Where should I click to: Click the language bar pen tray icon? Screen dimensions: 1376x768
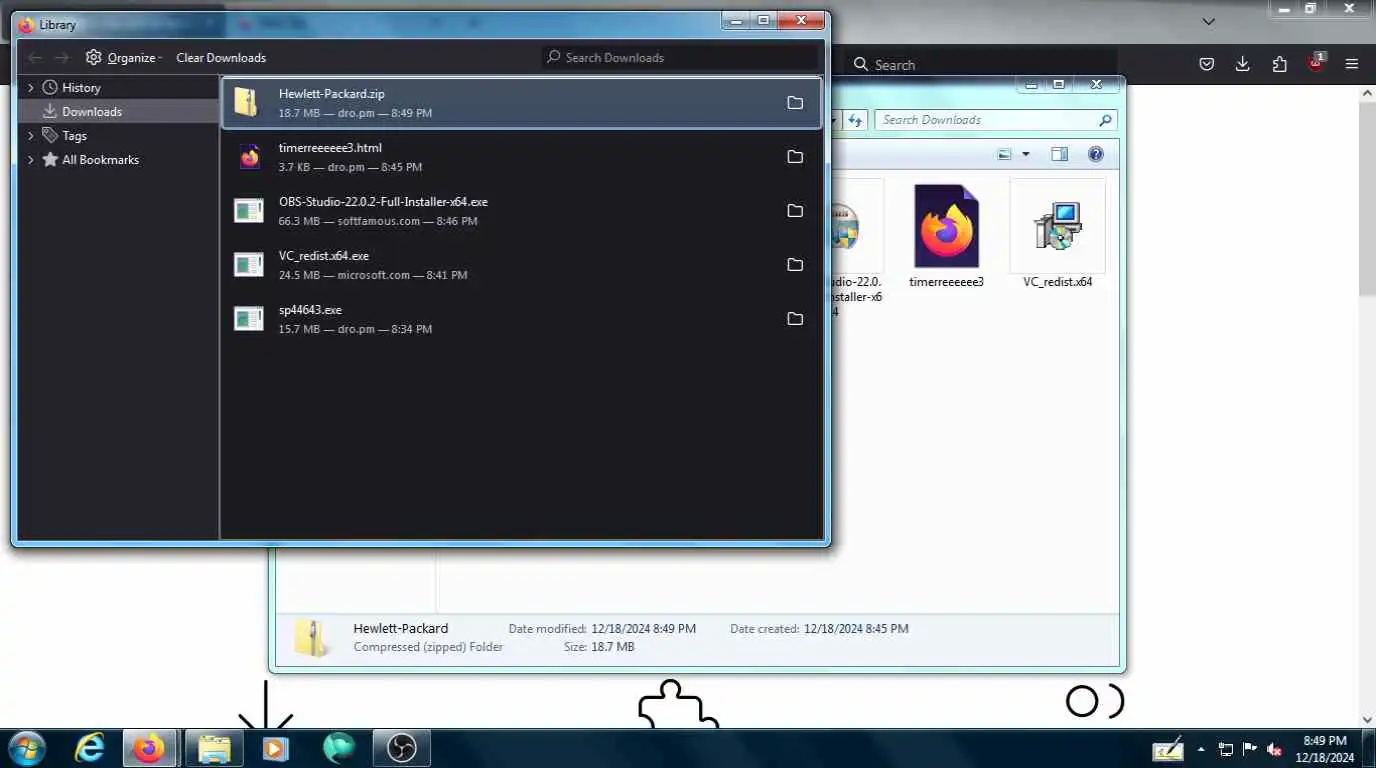1168,749
